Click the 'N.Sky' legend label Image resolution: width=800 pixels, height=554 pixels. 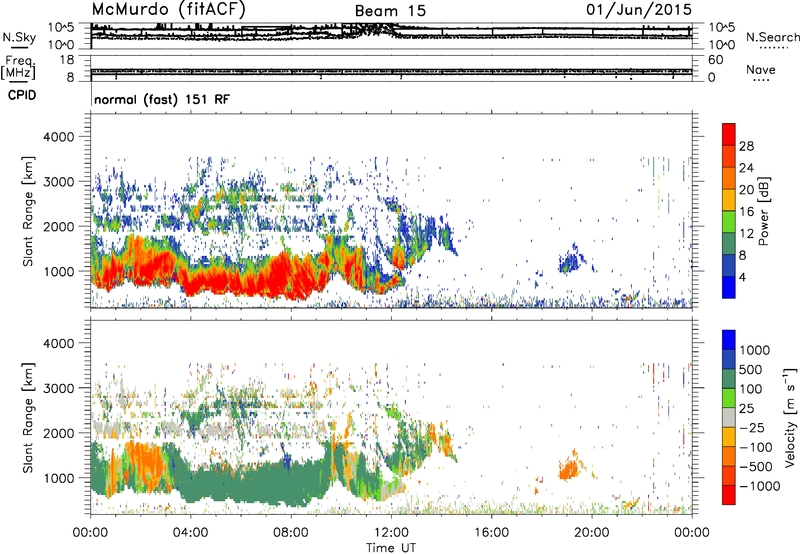click(19, 37)
